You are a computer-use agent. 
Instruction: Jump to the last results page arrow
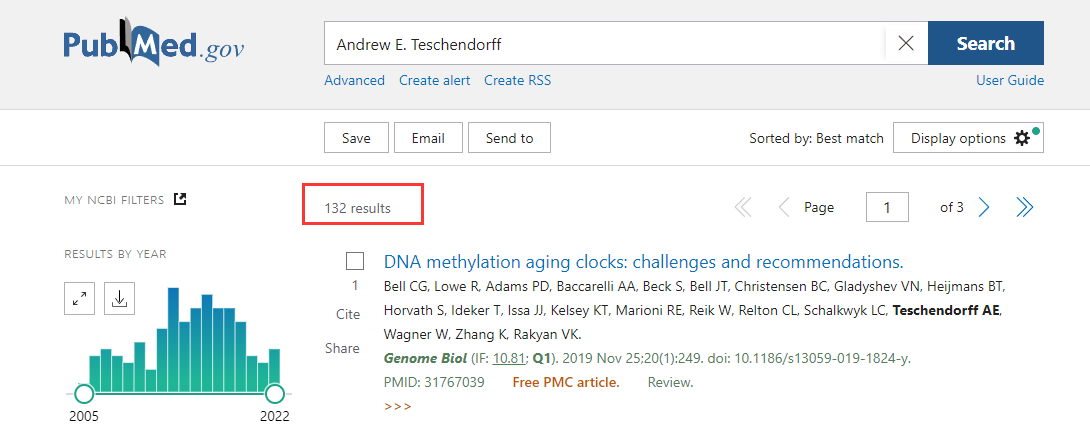(1024, 207)
